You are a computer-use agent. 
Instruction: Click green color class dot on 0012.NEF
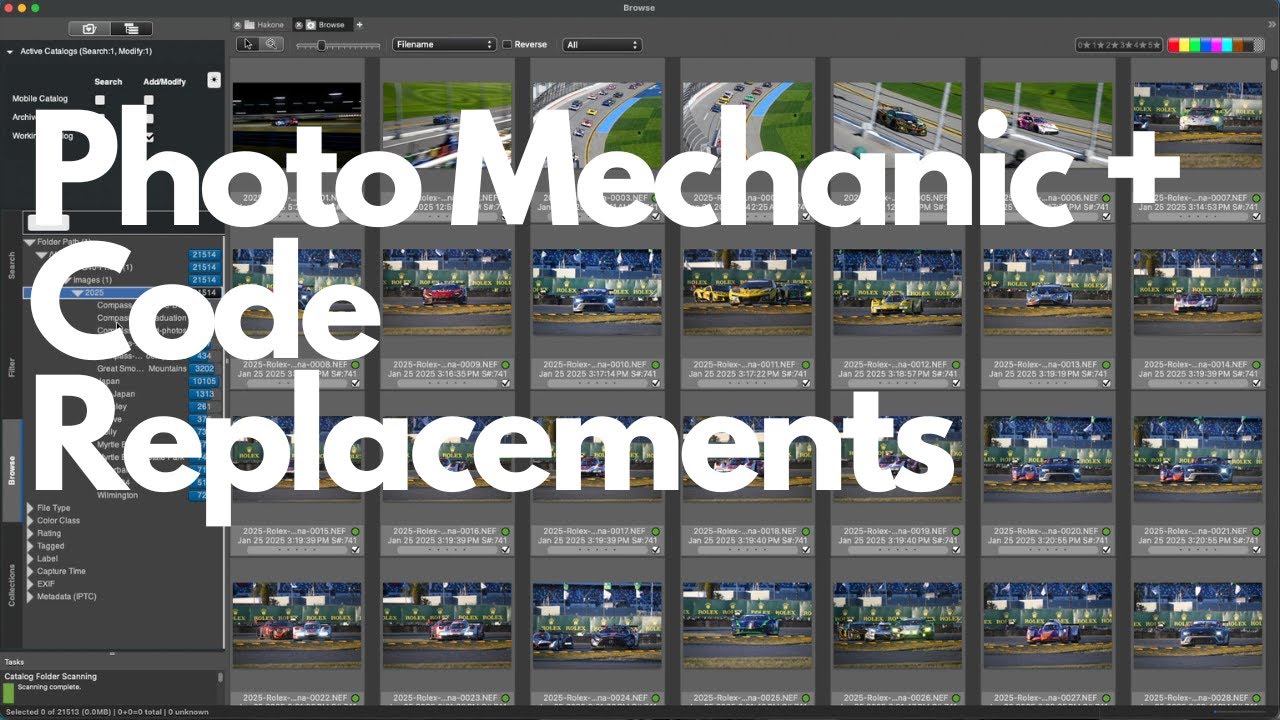(956, 365)
